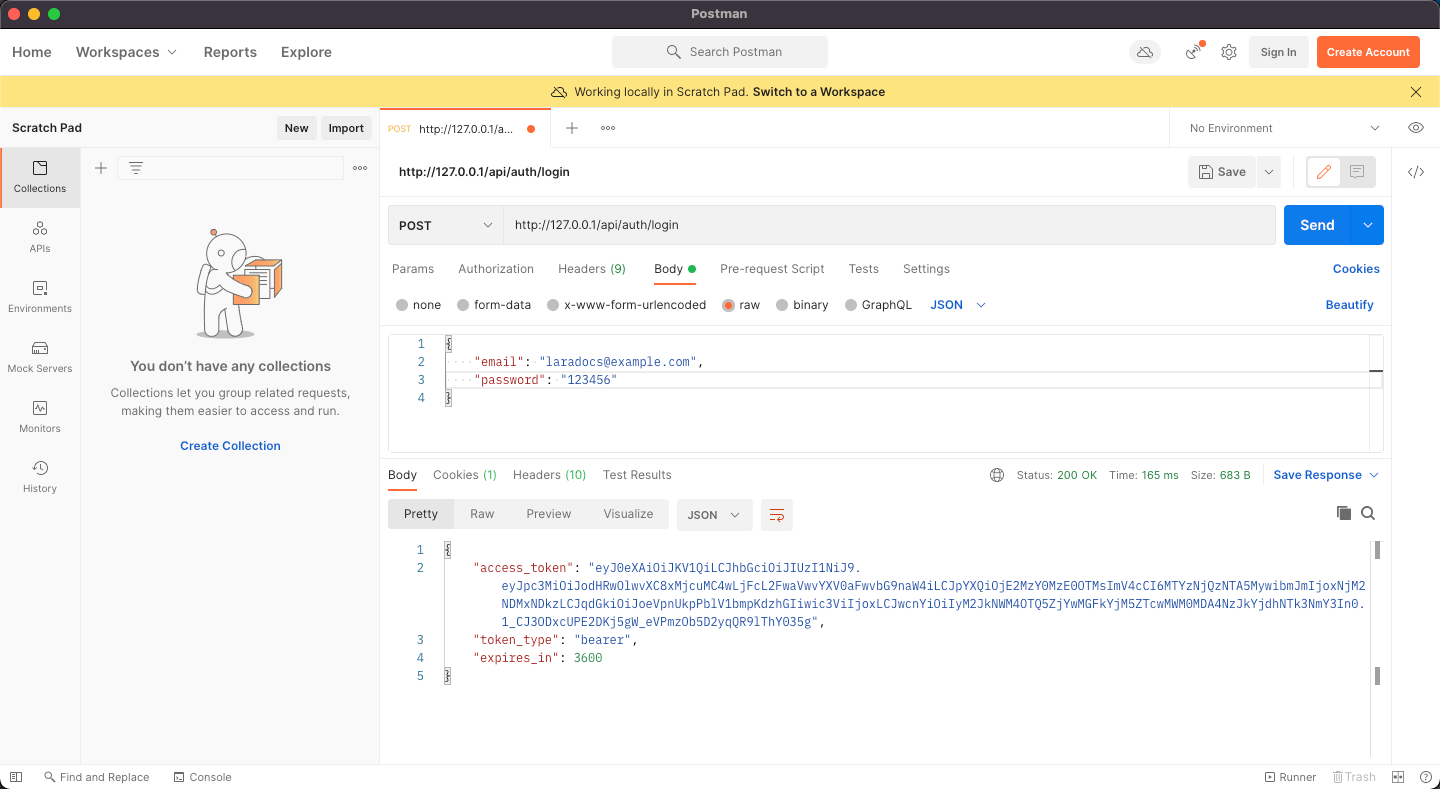Click the Create Collection link

pos(230,446)
